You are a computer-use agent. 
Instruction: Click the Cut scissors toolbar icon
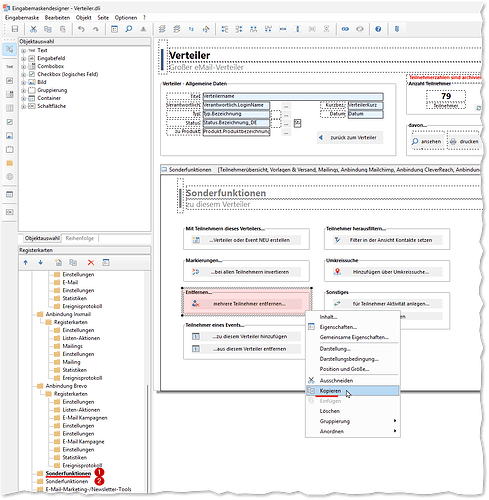(x=33, y=29)
